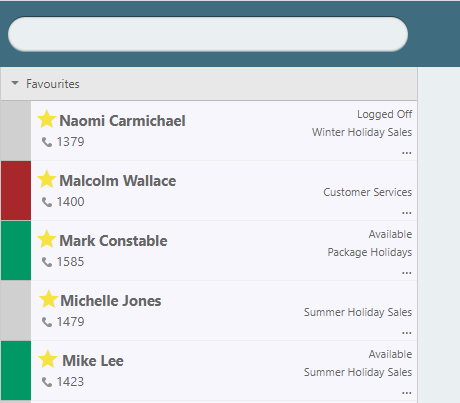
Task: Collapse the Favourites section arrow
Action: pyautogui.click(x=15, y=83)
